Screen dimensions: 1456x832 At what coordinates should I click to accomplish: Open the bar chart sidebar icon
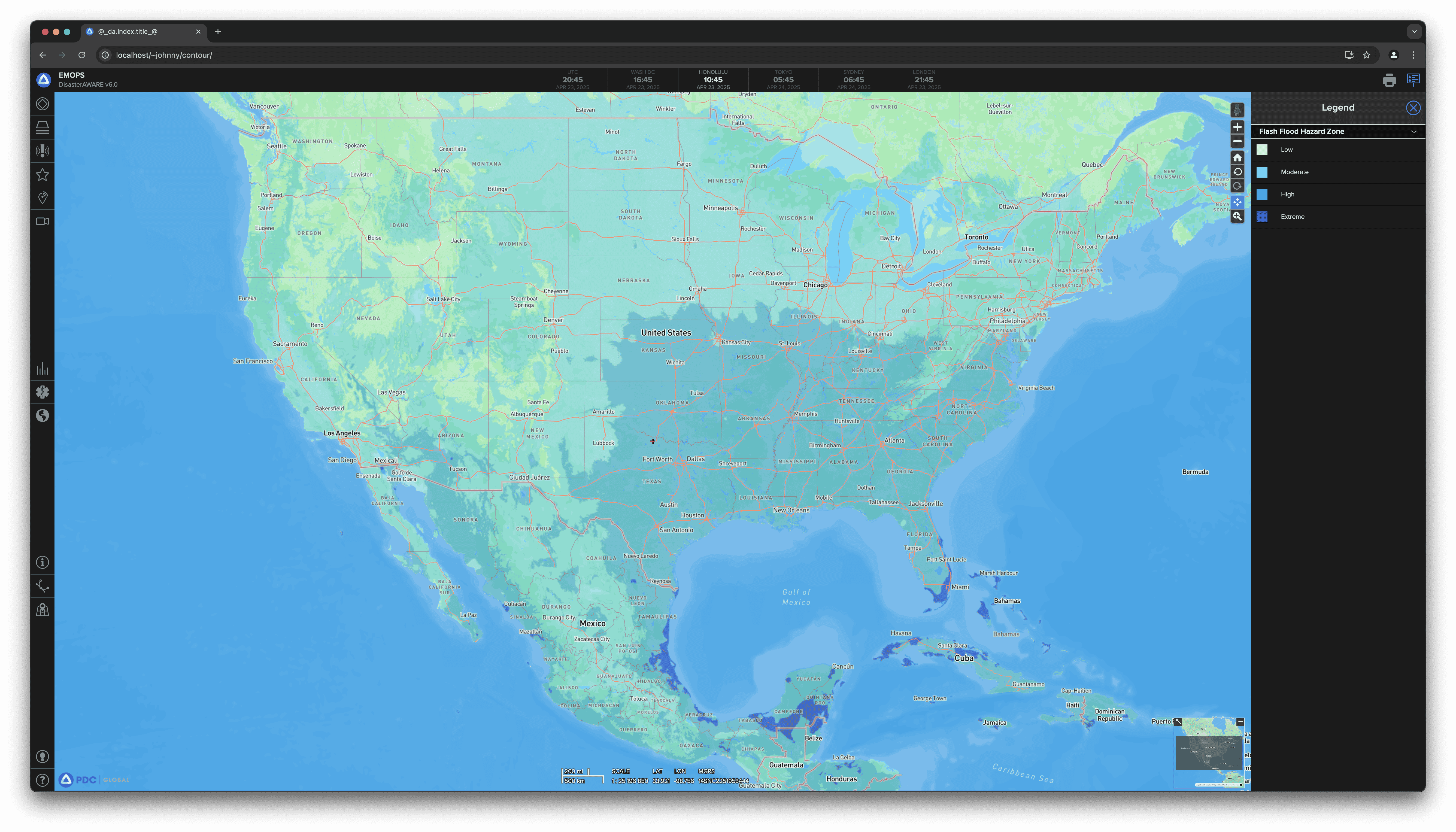tap(42, 369)
